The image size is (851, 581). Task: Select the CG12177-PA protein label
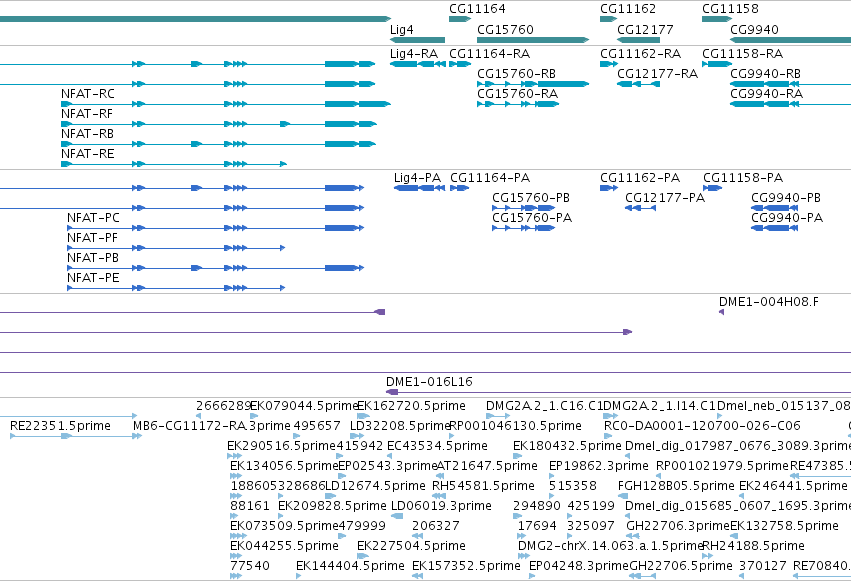pos(665,198)
